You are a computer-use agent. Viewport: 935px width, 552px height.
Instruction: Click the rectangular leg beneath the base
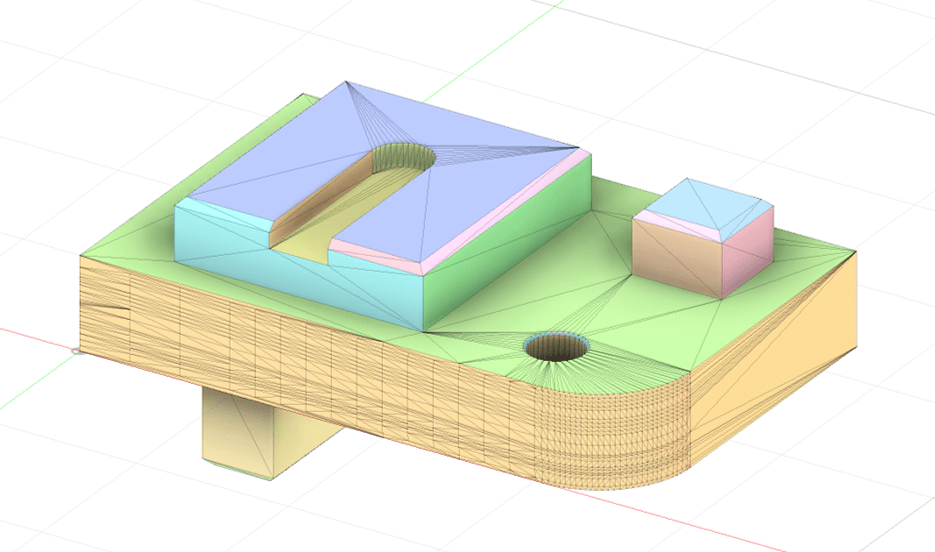click(x=240, y=425)
